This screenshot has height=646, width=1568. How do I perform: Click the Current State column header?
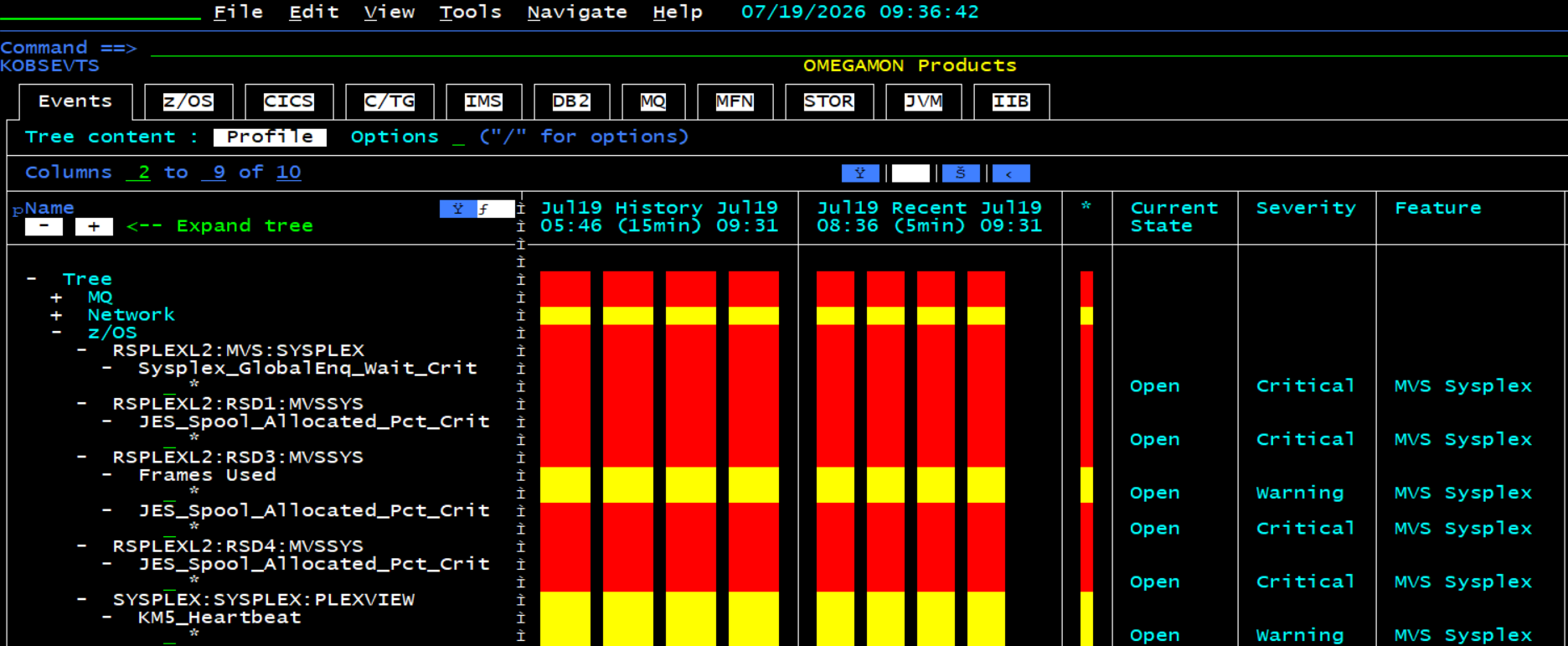[1173, 217]
